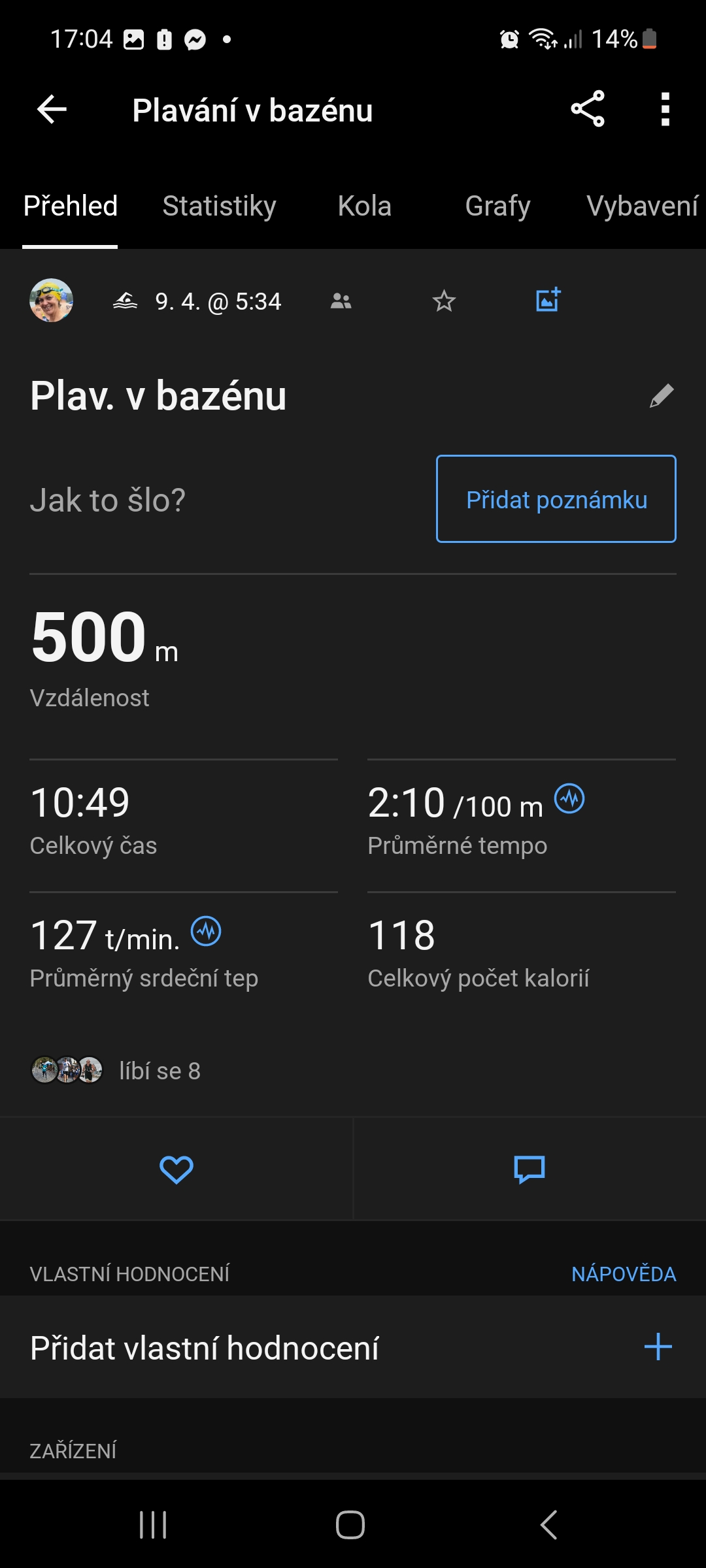Viewport: 706px width, 1568px height.
Task: Edit activity name with pencil icon
Action: tap(661, 396)
